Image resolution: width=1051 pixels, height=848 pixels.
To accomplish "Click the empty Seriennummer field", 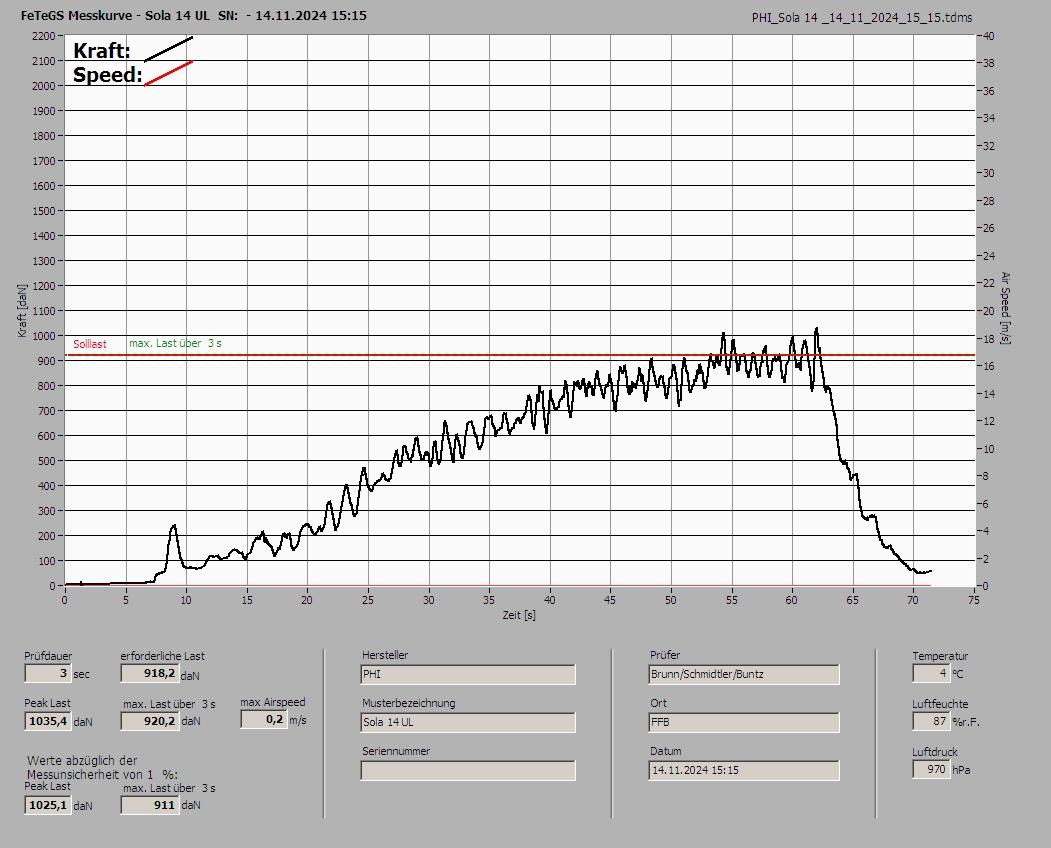I will 468,771.
